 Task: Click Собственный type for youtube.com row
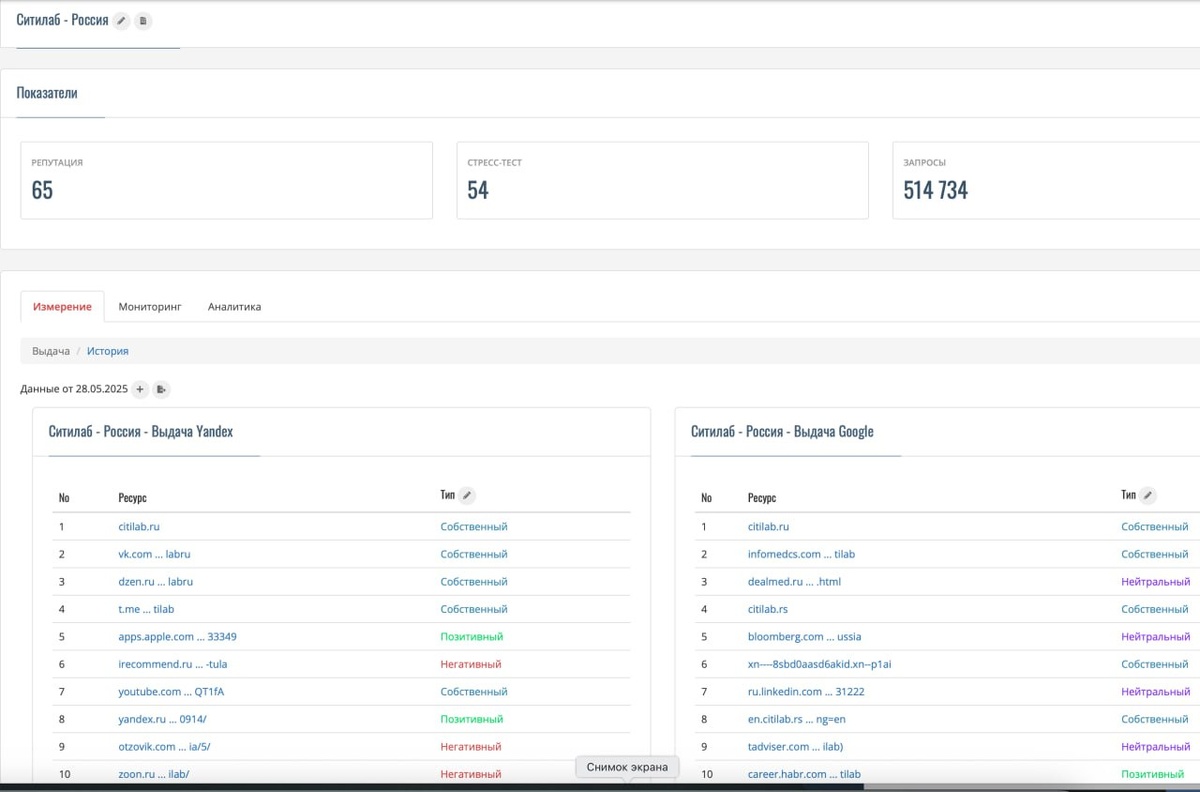(x=474, y=691)
